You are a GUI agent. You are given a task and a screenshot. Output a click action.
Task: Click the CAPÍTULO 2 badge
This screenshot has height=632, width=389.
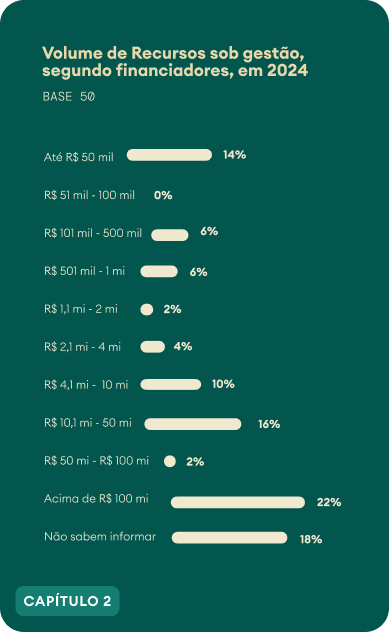[67, 601]
